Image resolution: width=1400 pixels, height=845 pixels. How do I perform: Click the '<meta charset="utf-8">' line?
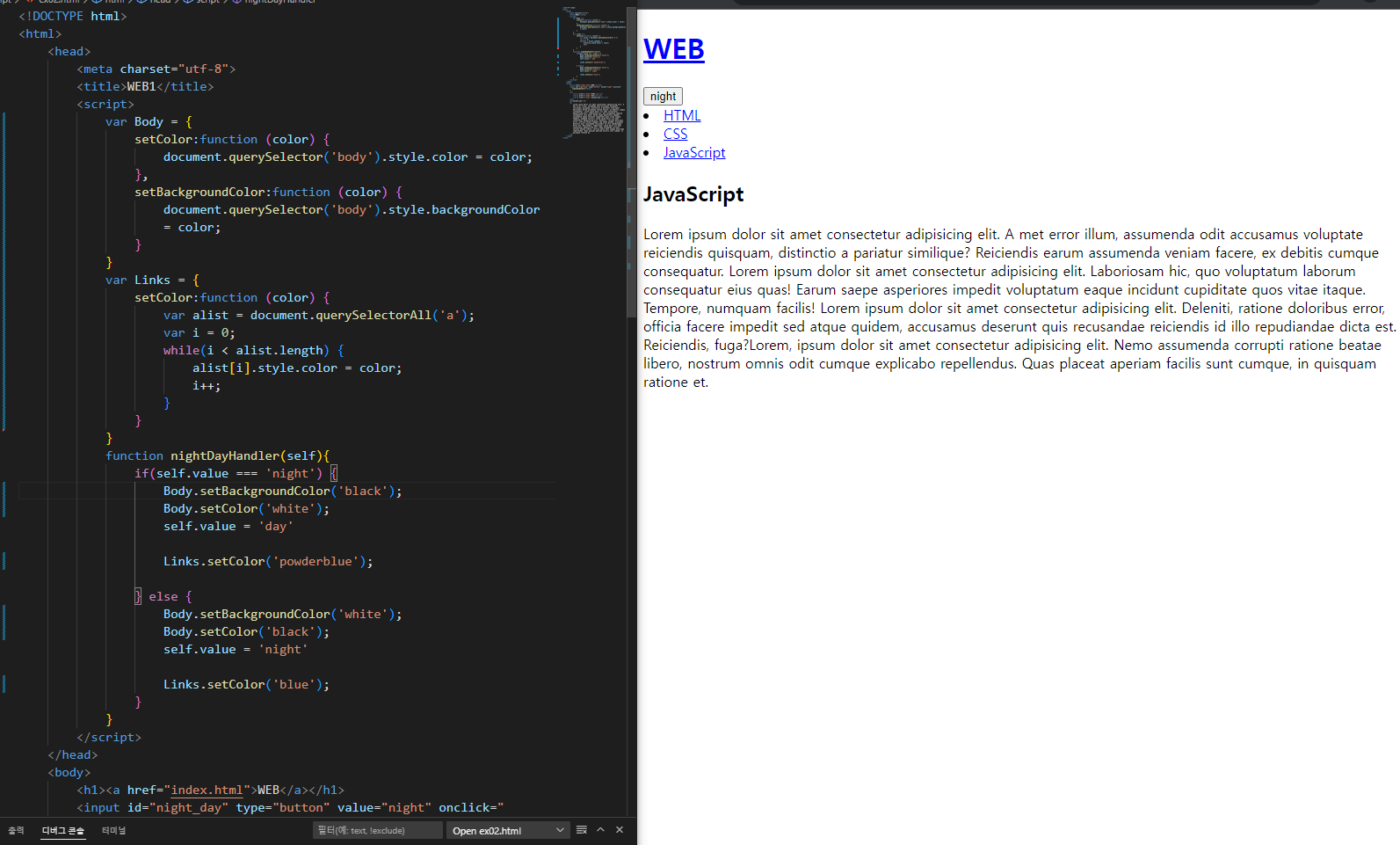(x=156, y=69)
